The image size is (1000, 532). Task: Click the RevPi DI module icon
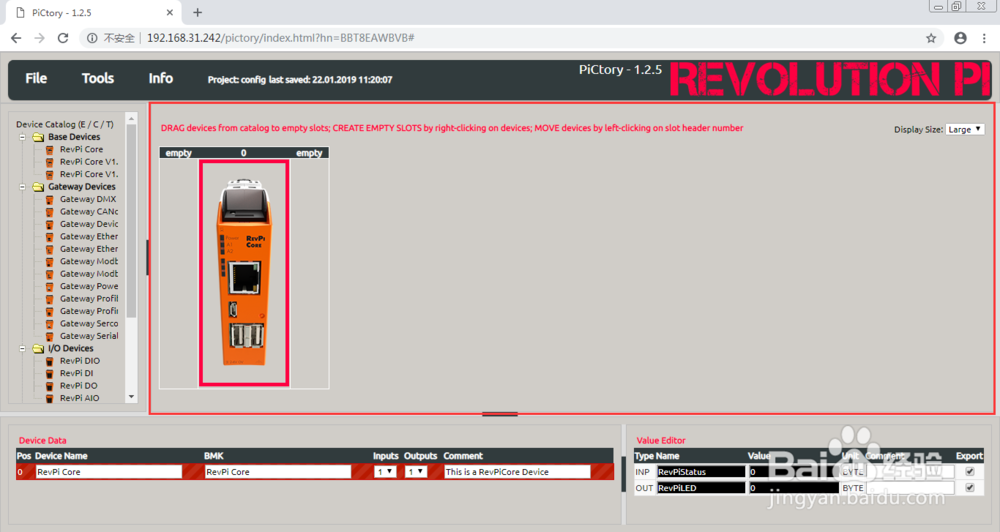point(50,374)
